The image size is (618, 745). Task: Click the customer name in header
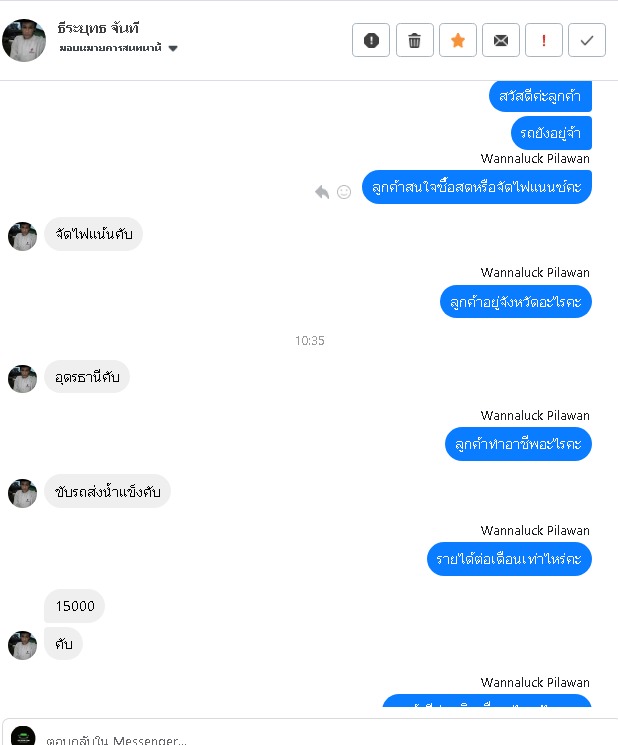98,28
